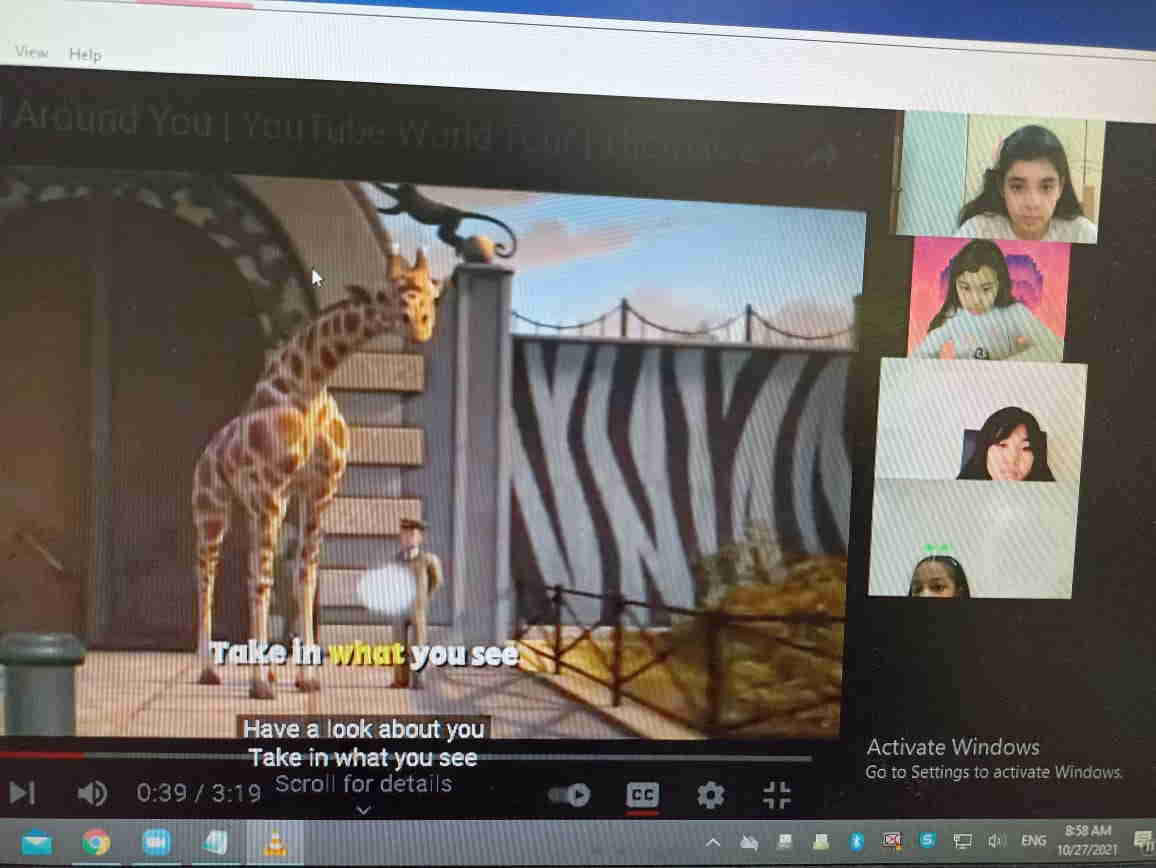Turn off closed captions with the CC button
This screenshot has height=868, width=1156.
tap(642, 795)
